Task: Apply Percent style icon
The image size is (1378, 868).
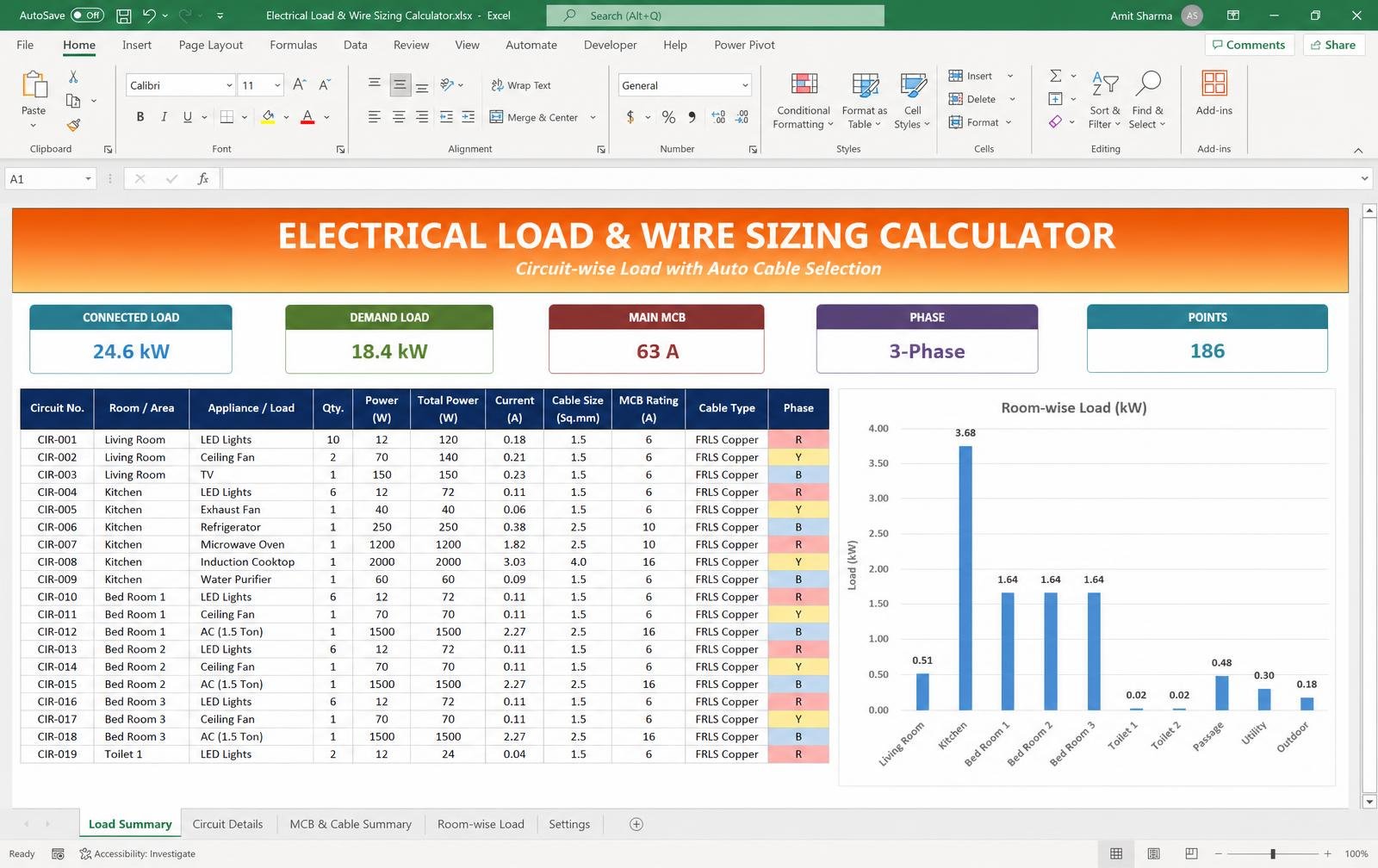Action: pos(668,117)
